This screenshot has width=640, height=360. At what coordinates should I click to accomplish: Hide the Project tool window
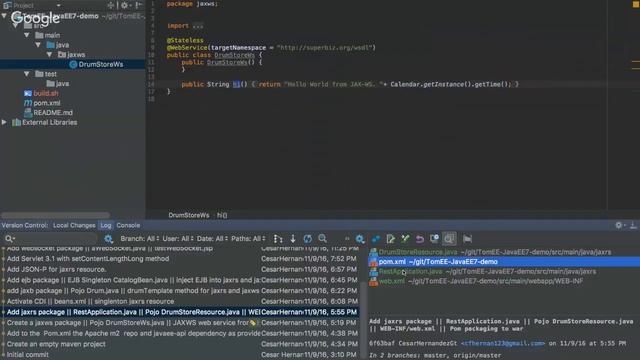[139, 5]
